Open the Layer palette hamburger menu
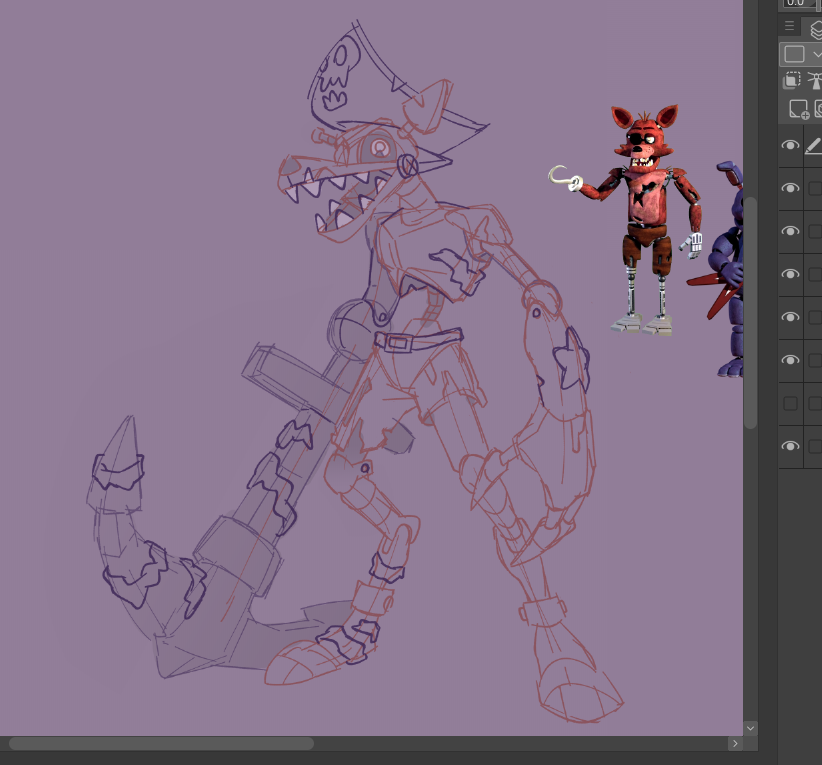 tap(789, 26)
